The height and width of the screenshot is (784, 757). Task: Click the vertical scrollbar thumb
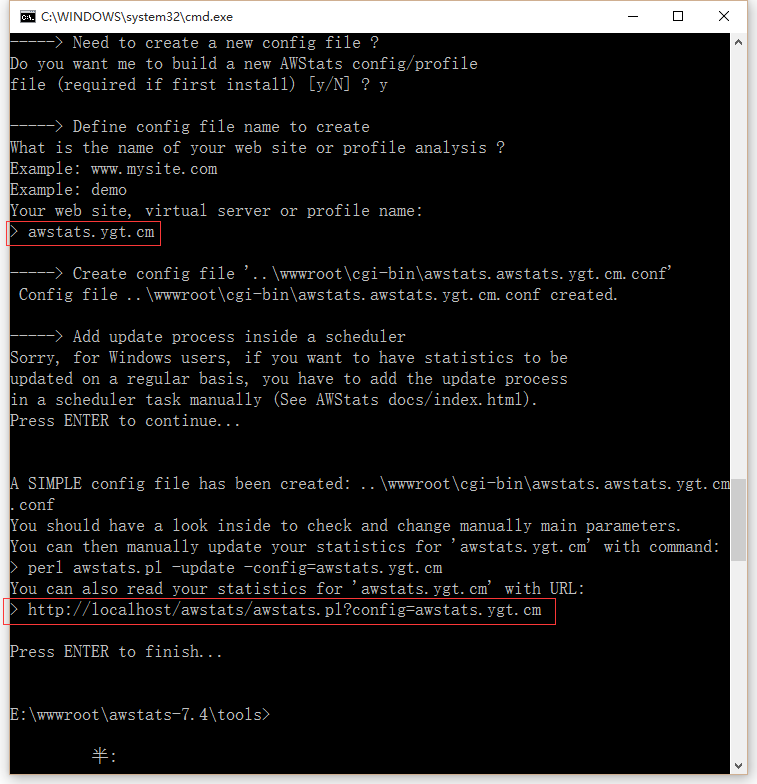point(738,520)
